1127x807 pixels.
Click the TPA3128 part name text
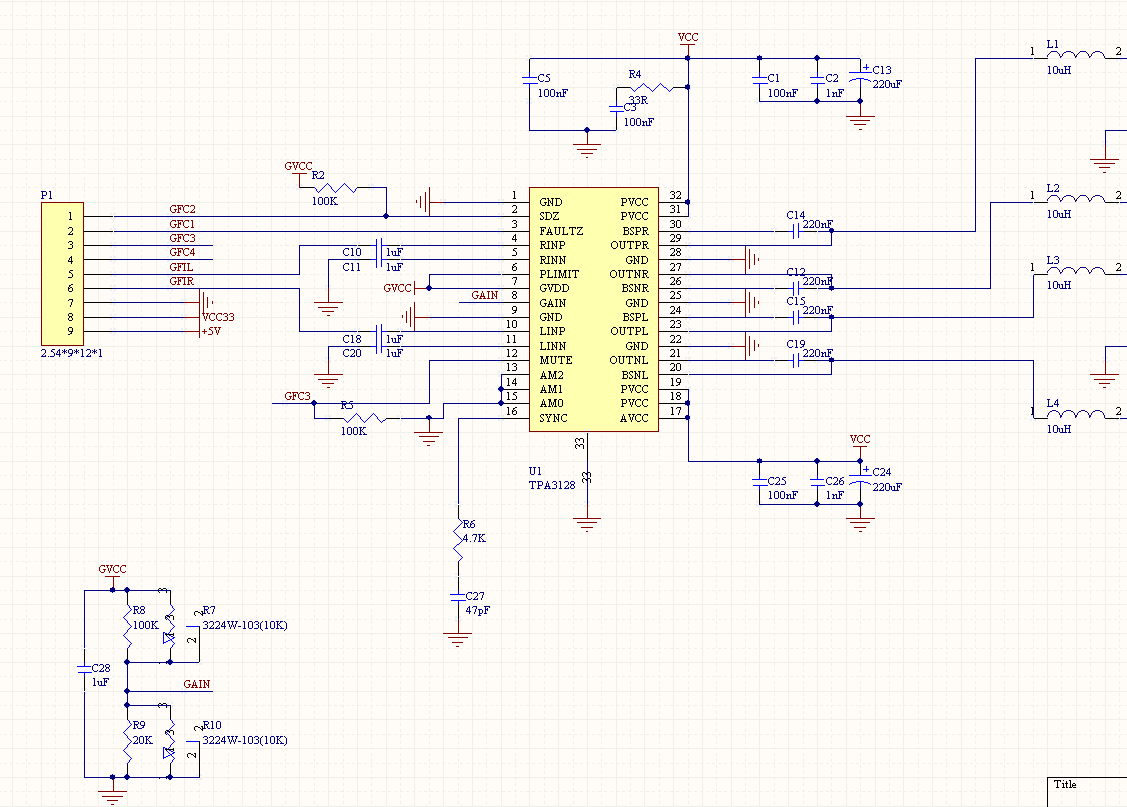click(552, 485)
